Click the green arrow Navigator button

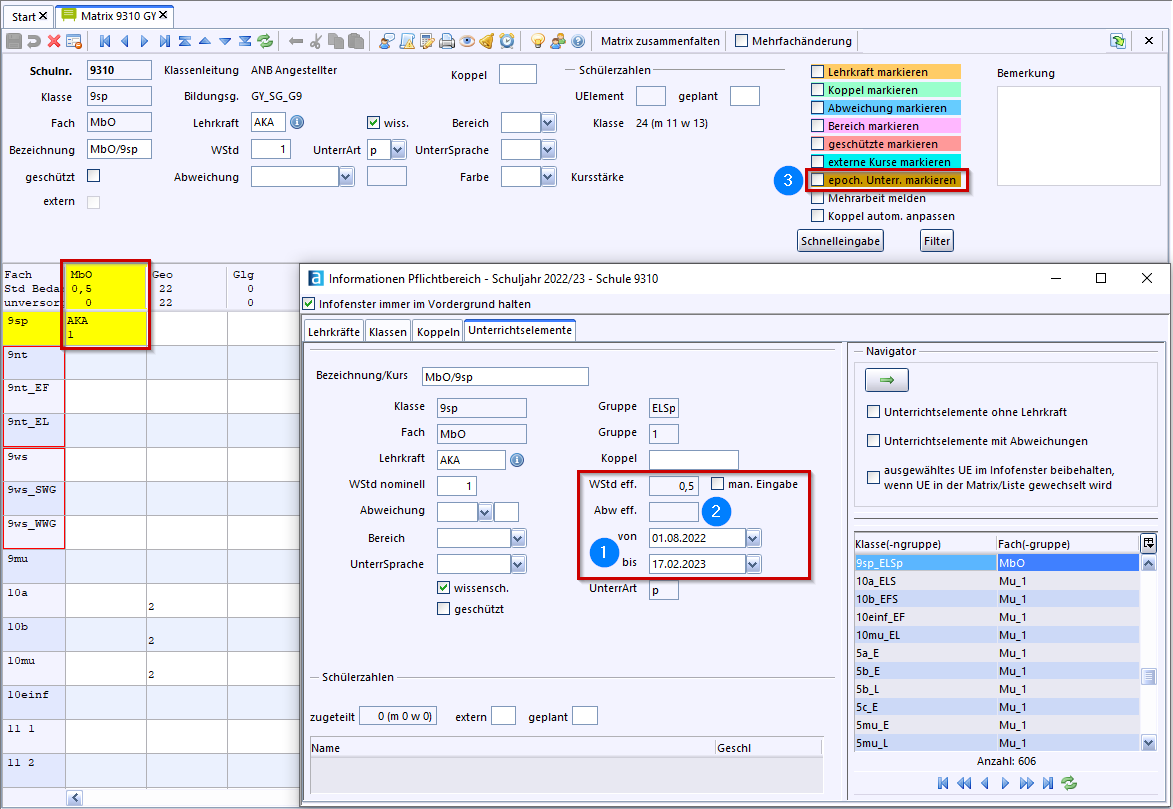[886, 380]
